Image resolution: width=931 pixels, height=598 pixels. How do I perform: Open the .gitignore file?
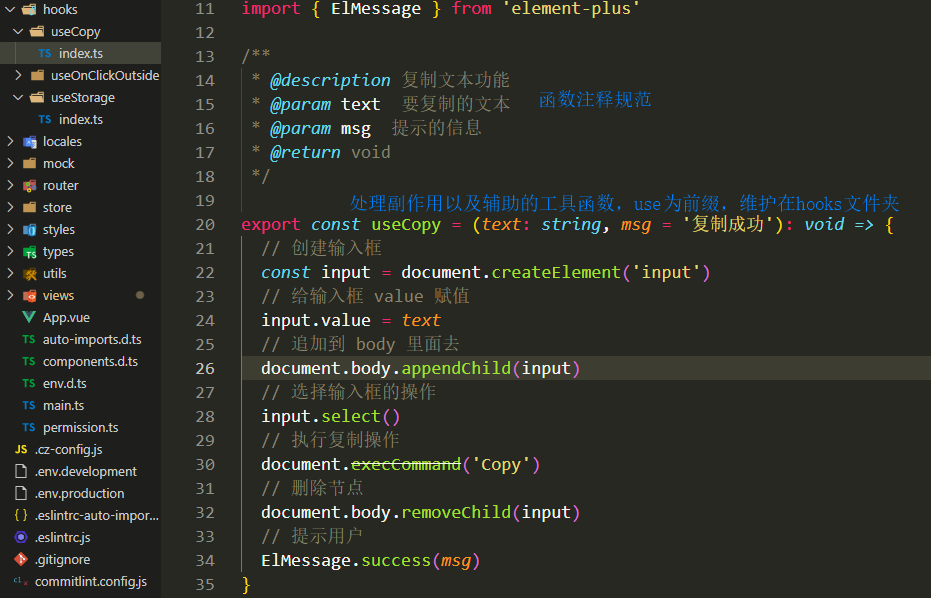62,559
